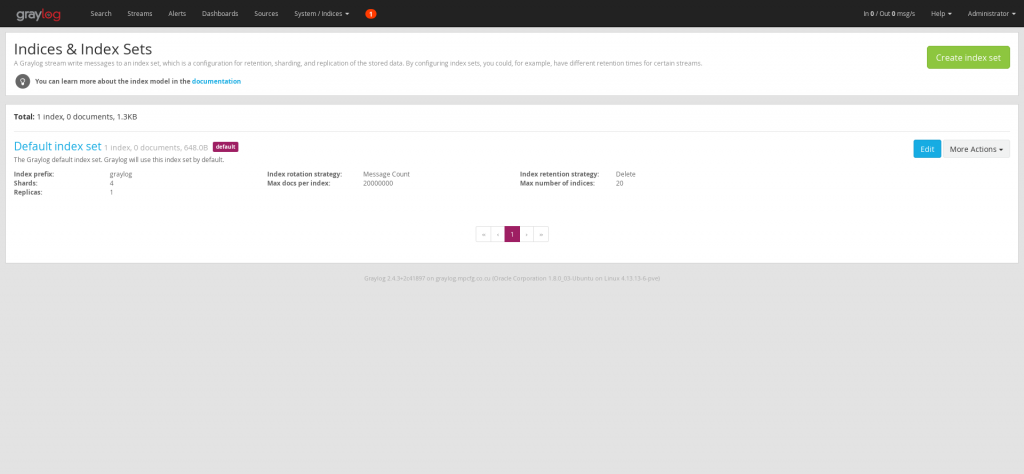Click the Graylog version footer text
The height and width of the screenshot is (474, 1024).
click(x=512, y=278)
